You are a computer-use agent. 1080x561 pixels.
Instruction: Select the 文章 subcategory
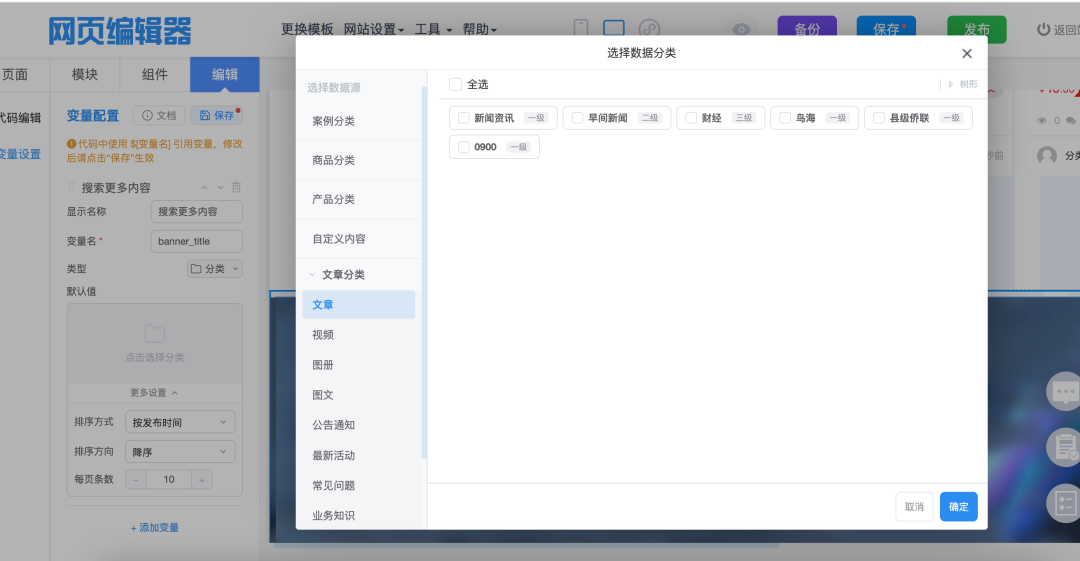[x=358, y=305]
